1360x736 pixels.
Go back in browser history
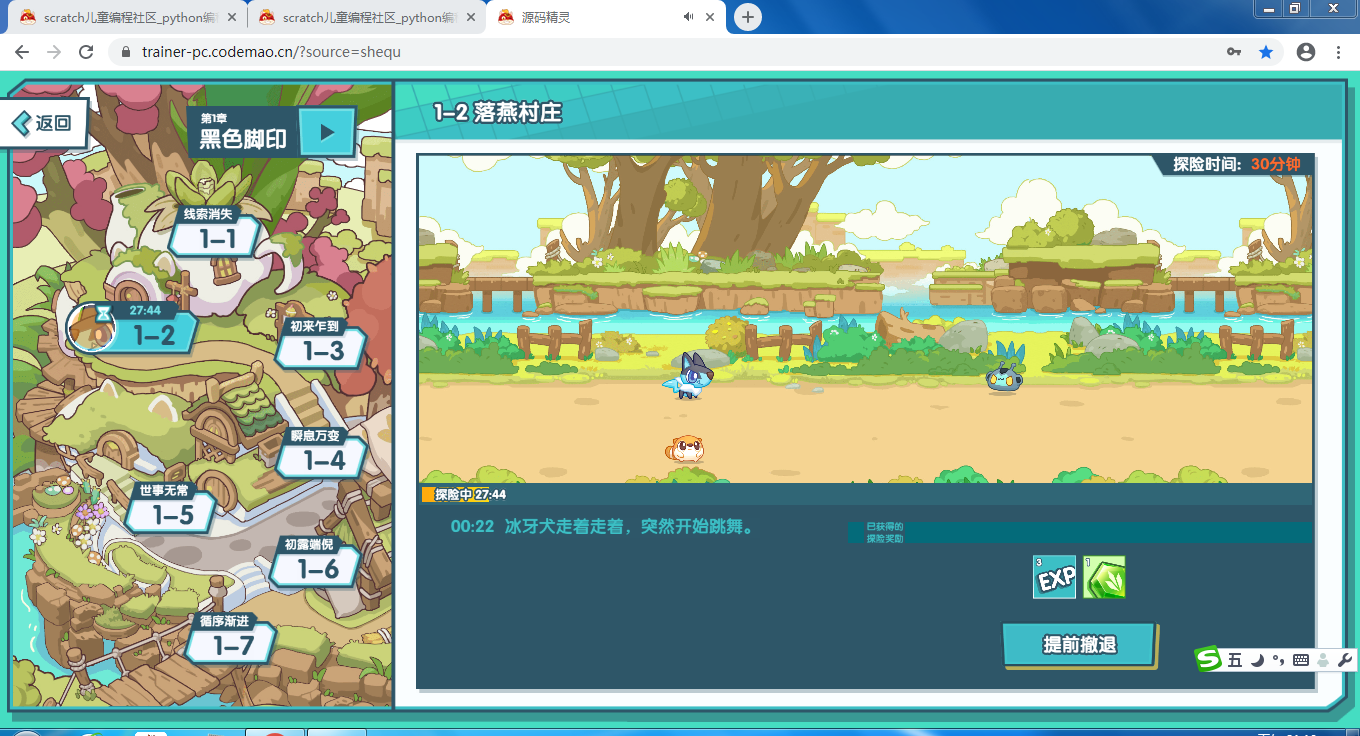pos(22,52)
